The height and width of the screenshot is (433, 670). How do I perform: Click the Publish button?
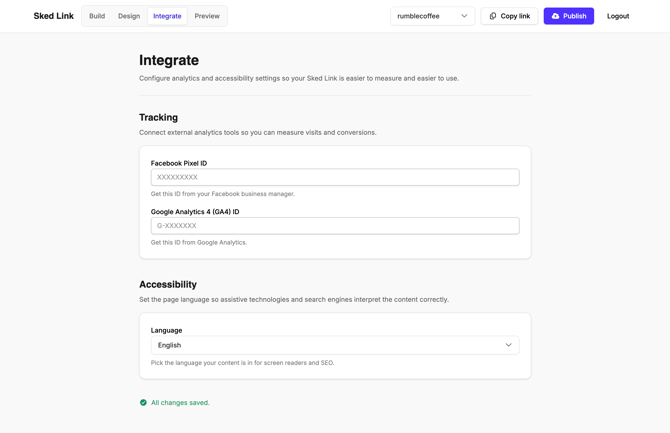569,16
